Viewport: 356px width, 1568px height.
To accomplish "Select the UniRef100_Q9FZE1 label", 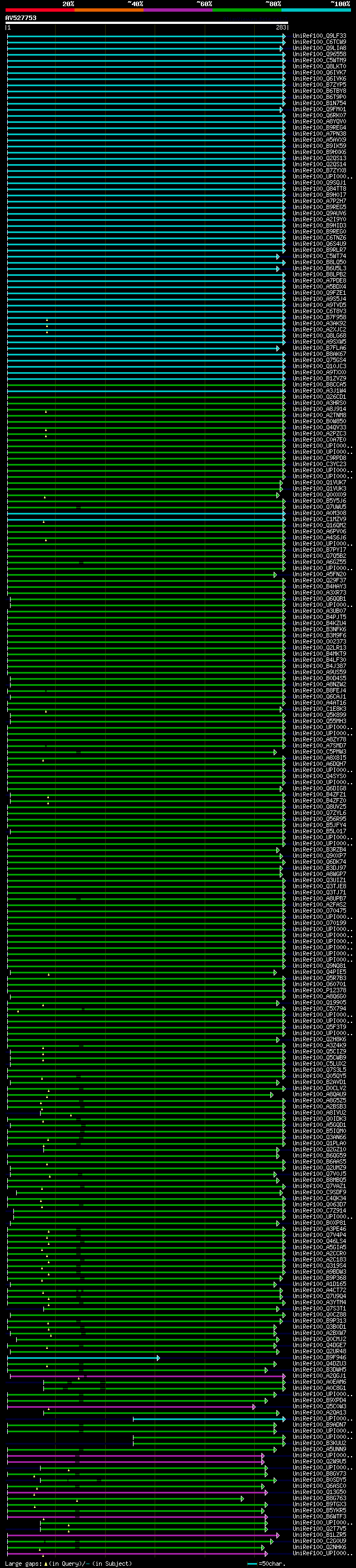I will click(x=319, y=293).
